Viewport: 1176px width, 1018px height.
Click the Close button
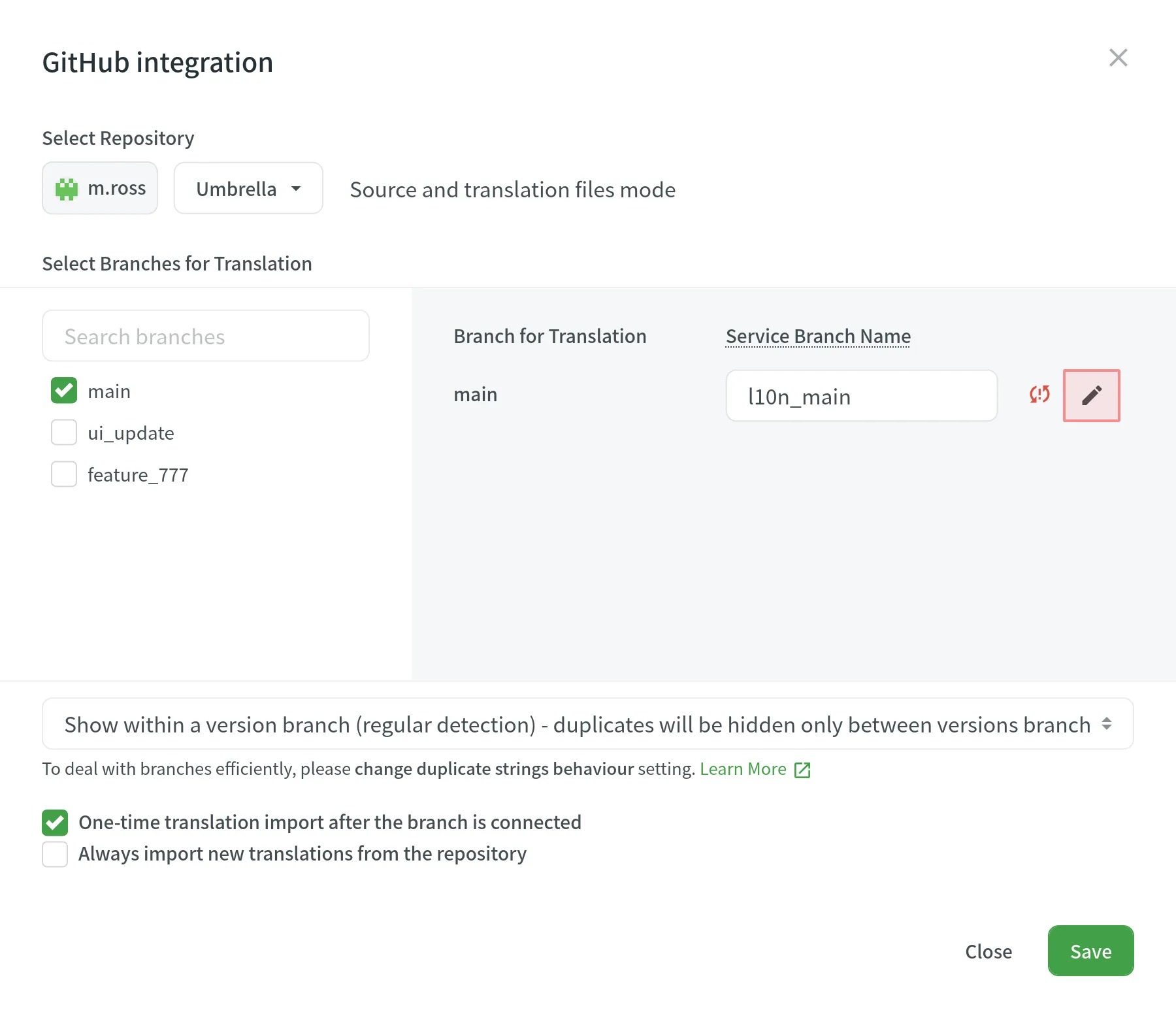point(988,951)
